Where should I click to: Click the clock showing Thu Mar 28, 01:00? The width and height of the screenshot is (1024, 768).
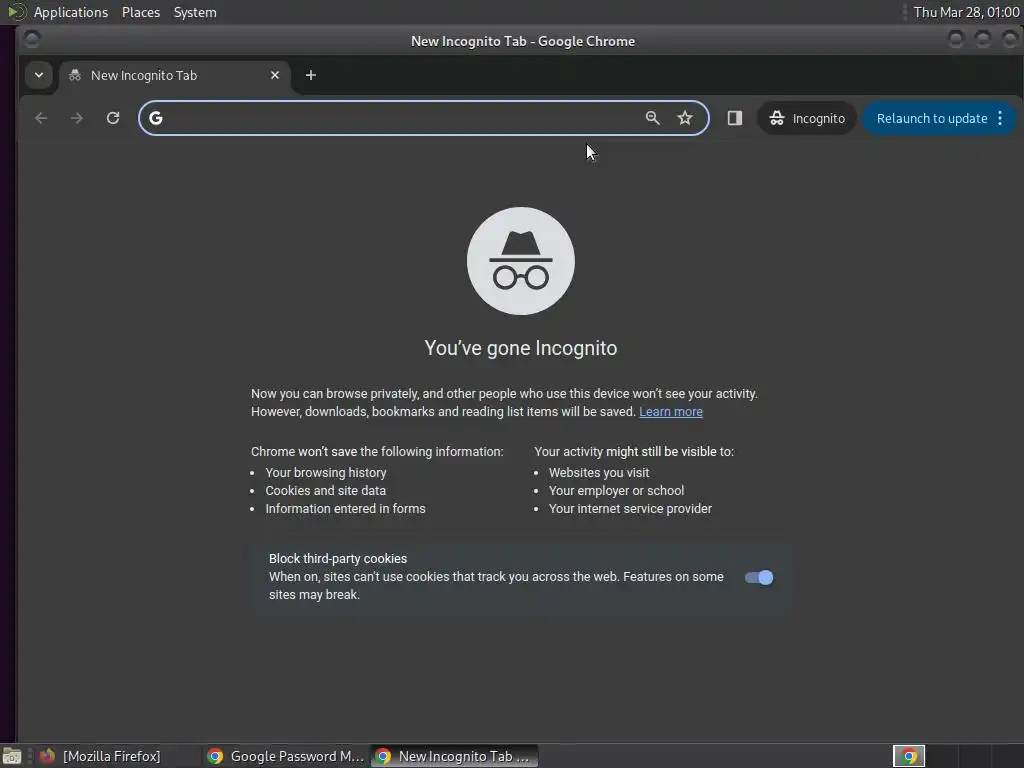pos(966,12)
